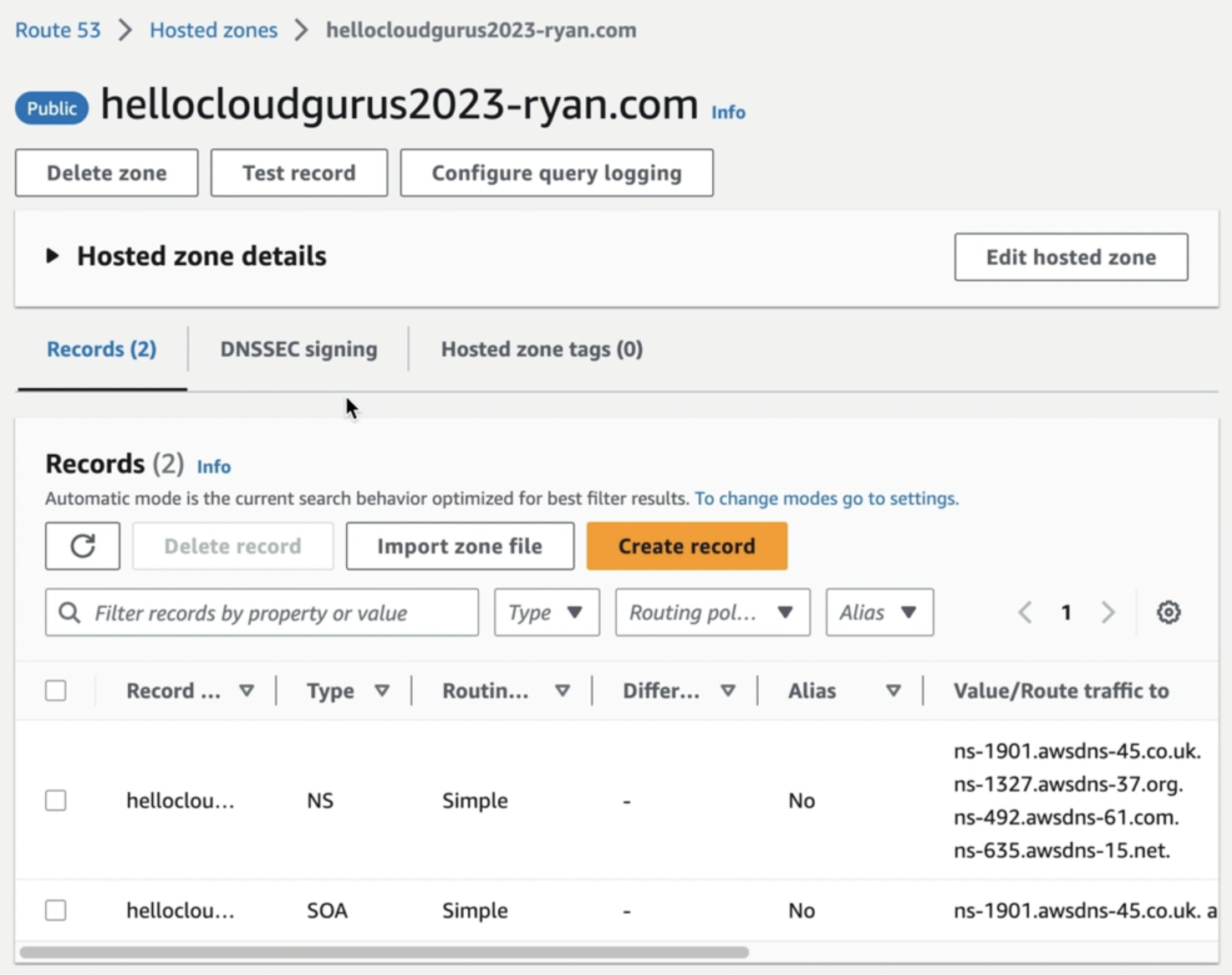Click ns-635.awsdns-15.net. value

(1061, 850)
